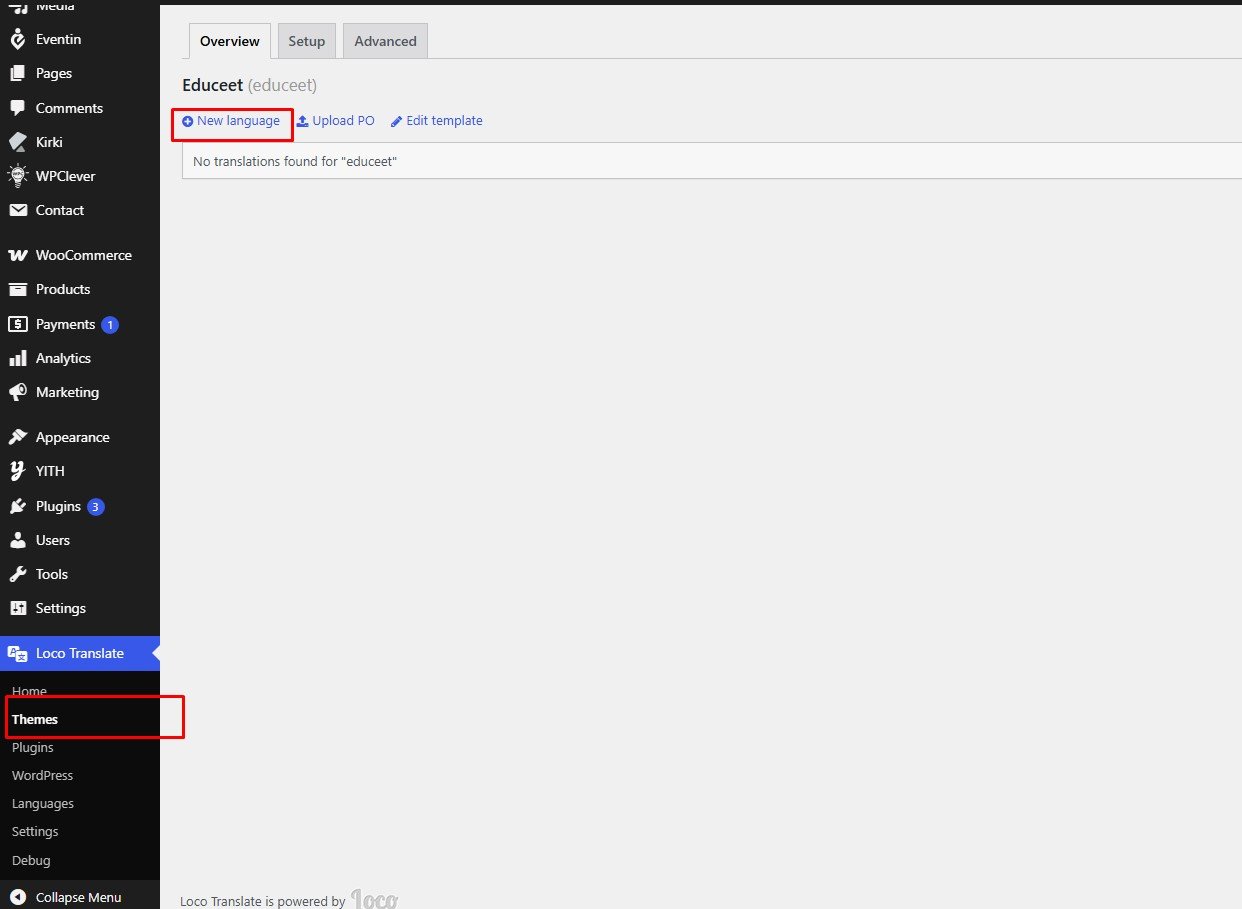Click the Loco Translate menu icon
The image size is (1242, 909).
[x=17, y=653]
